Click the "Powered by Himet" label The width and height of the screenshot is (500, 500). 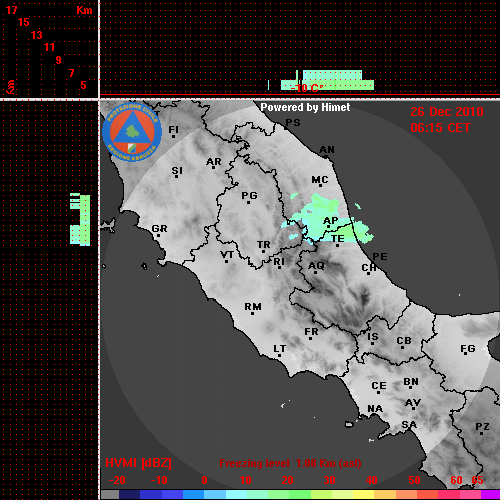(305, 107)
